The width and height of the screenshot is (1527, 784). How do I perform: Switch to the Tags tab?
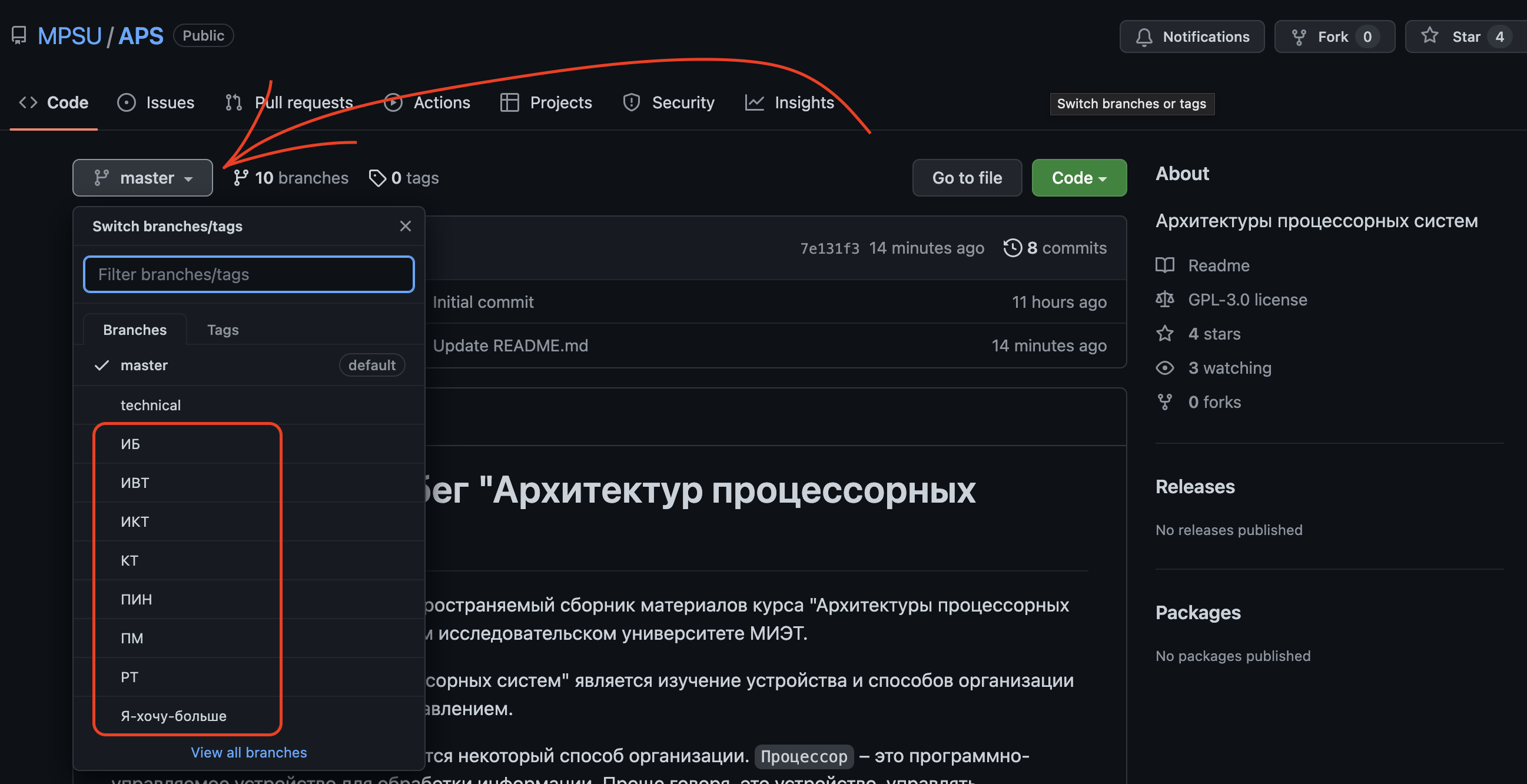(223, 330)
